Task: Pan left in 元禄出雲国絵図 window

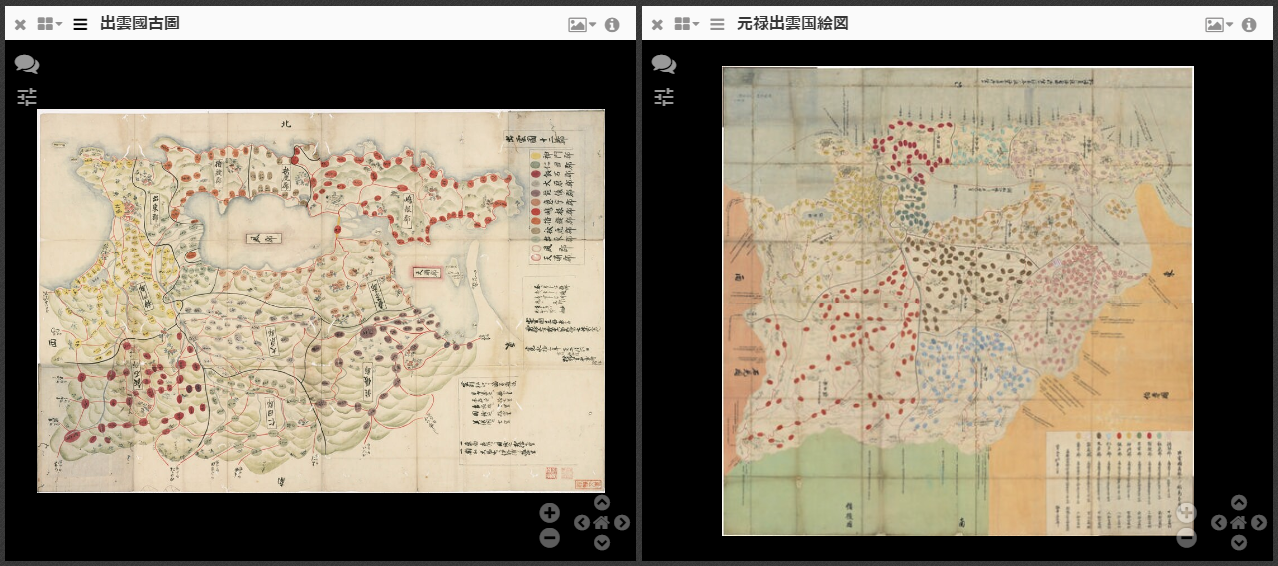Action: point(1218,522)
